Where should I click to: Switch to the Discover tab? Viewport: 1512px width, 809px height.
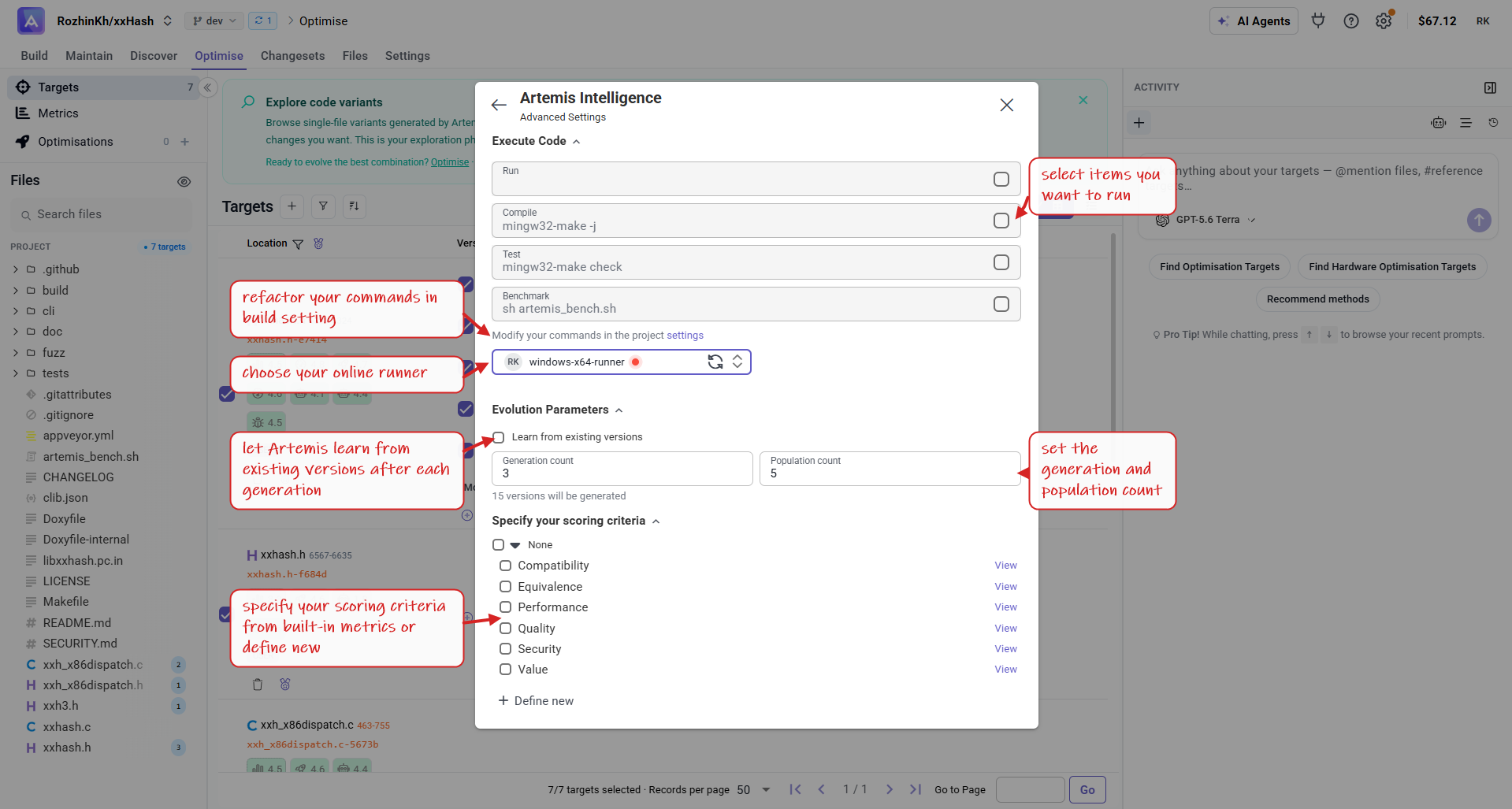point(154,56)
